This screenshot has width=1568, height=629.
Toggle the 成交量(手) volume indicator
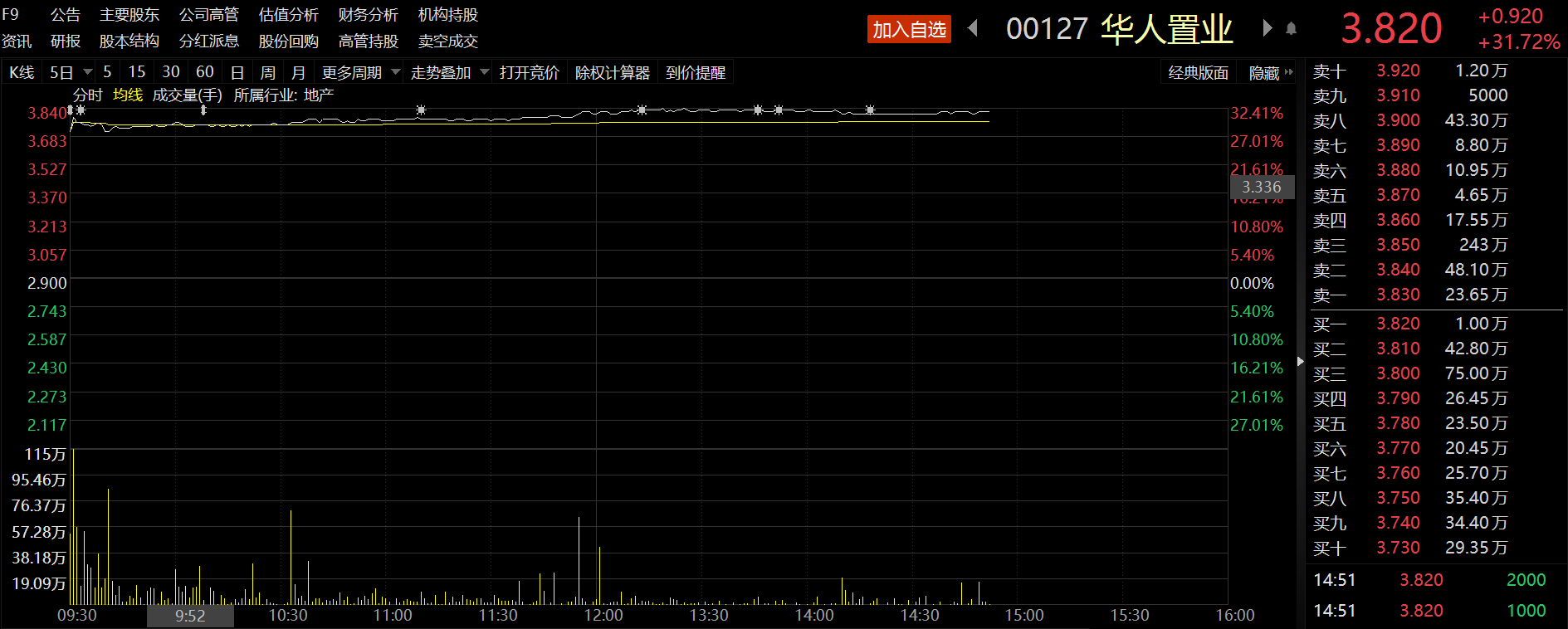(x=187, y=95)
